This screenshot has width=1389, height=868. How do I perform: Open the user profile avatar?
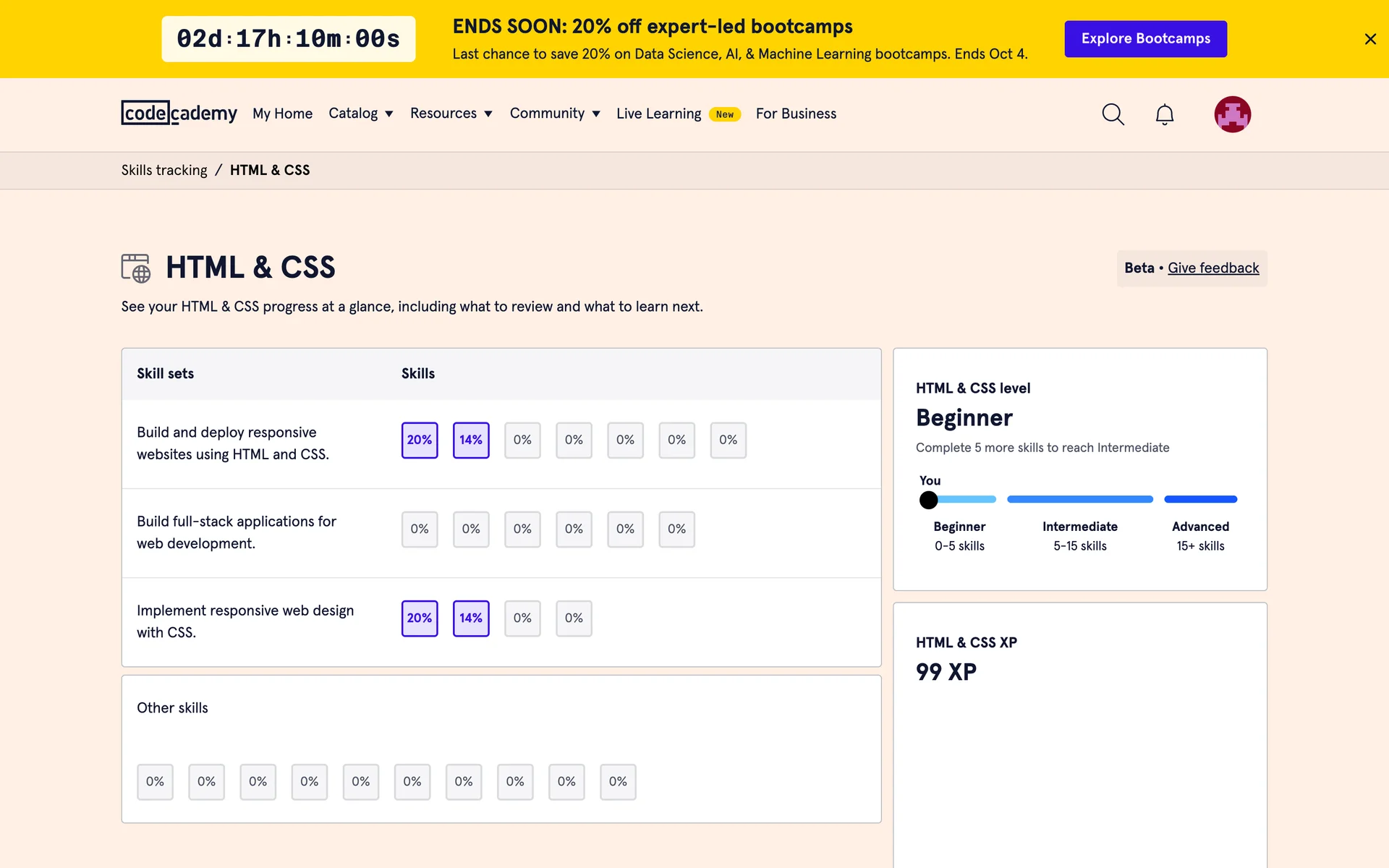pos(1232,114)
